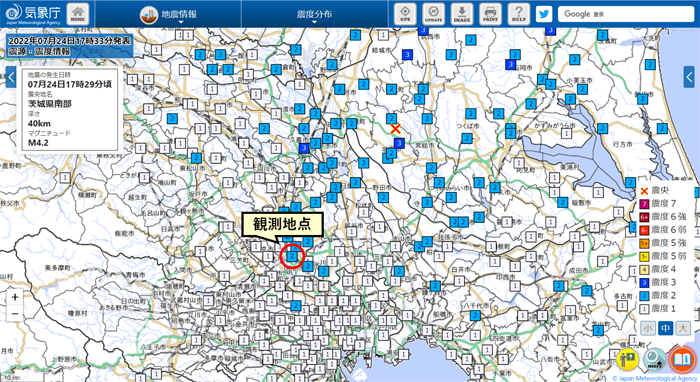Open the HELP question mark button

519,14
